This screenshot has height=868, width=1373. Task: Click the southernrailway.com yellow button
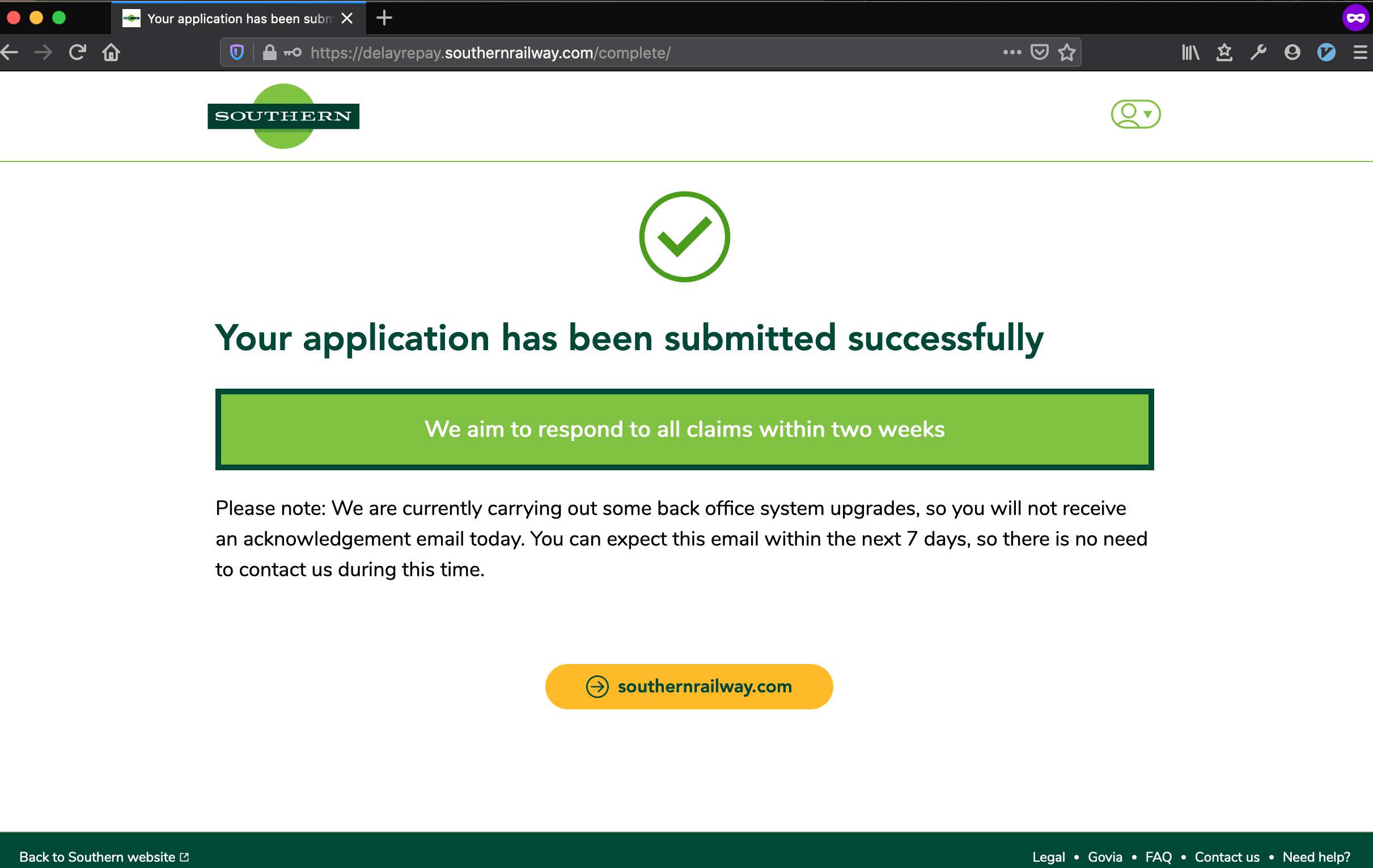tap(689, 686)
